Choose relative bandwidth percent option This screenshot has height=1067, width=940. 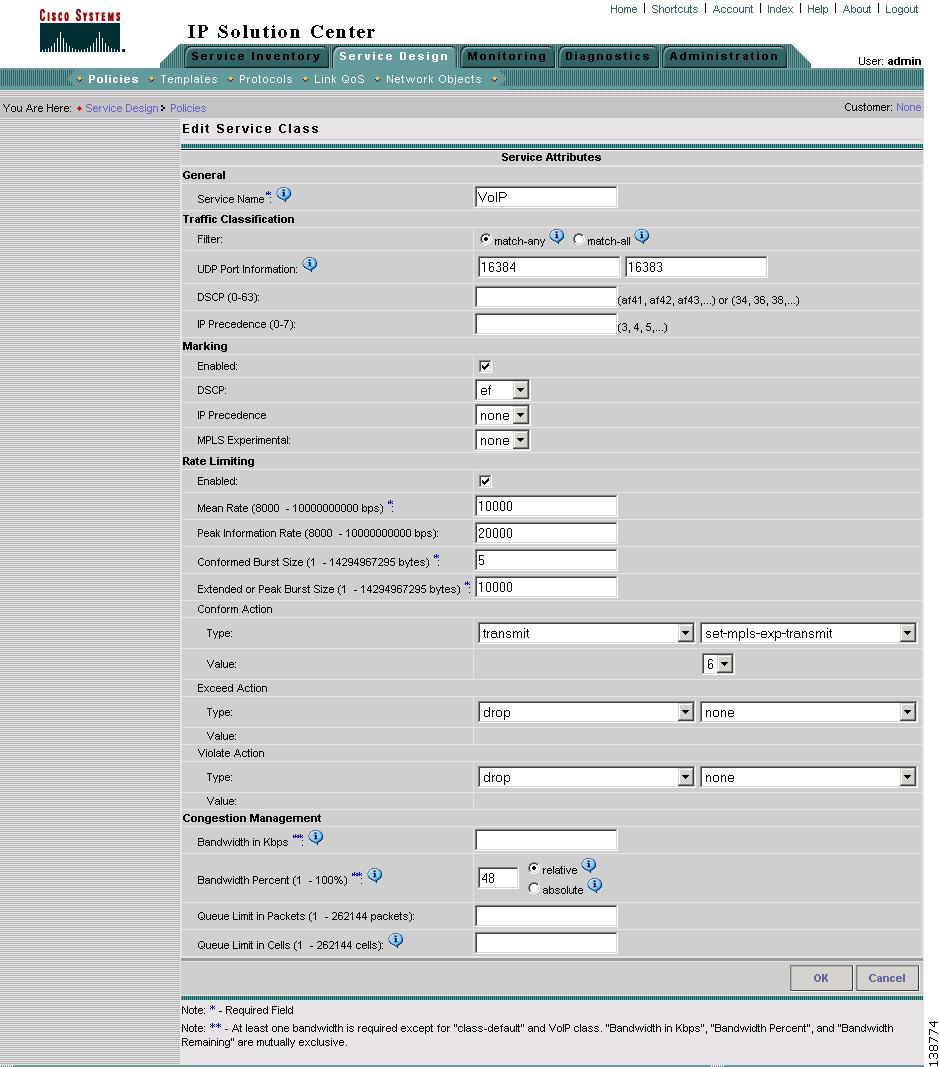click(x=534, y=868)
